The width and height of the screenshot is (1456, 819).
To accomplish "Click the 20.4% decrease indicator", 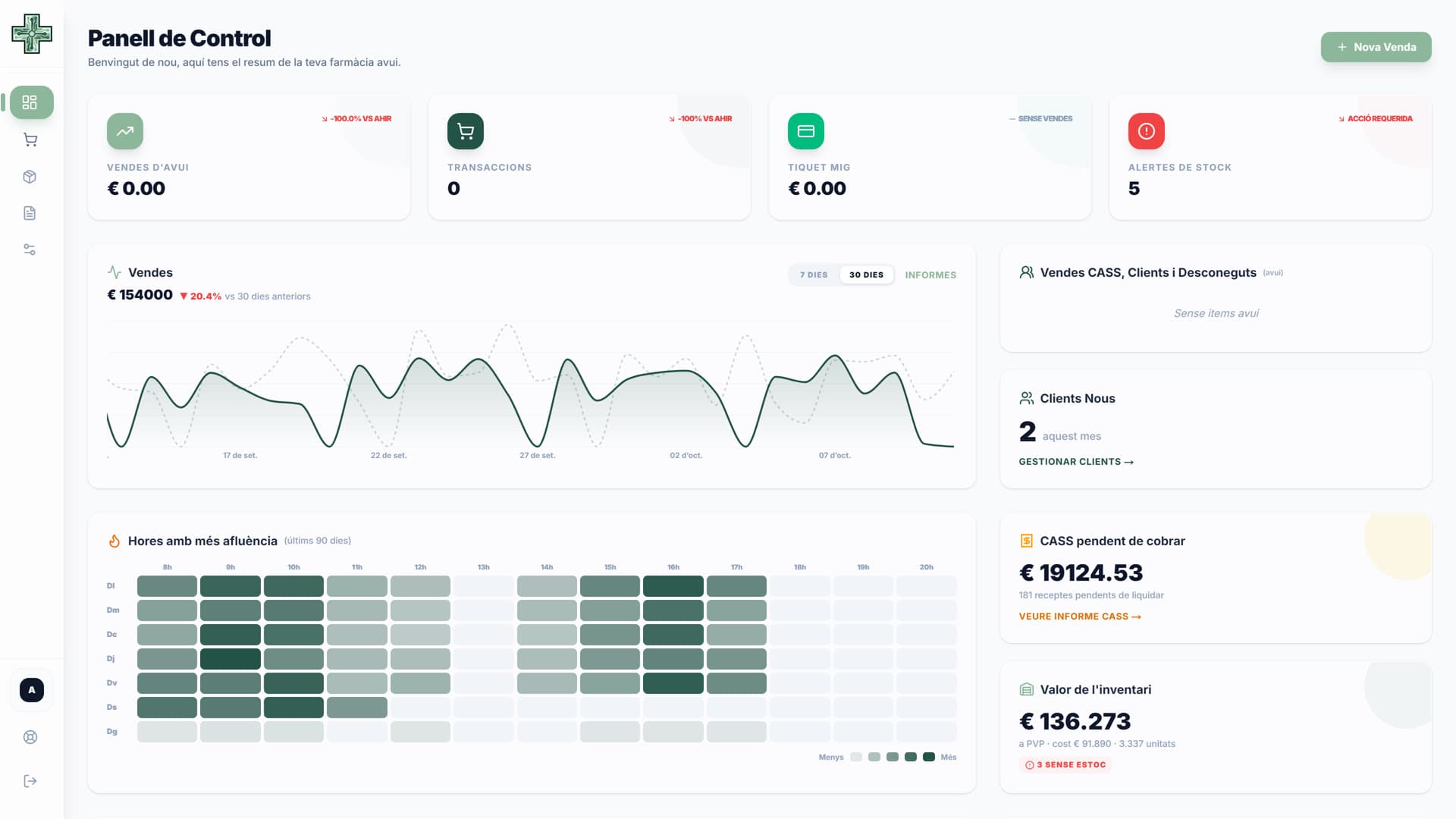I will tap(200, 297).
